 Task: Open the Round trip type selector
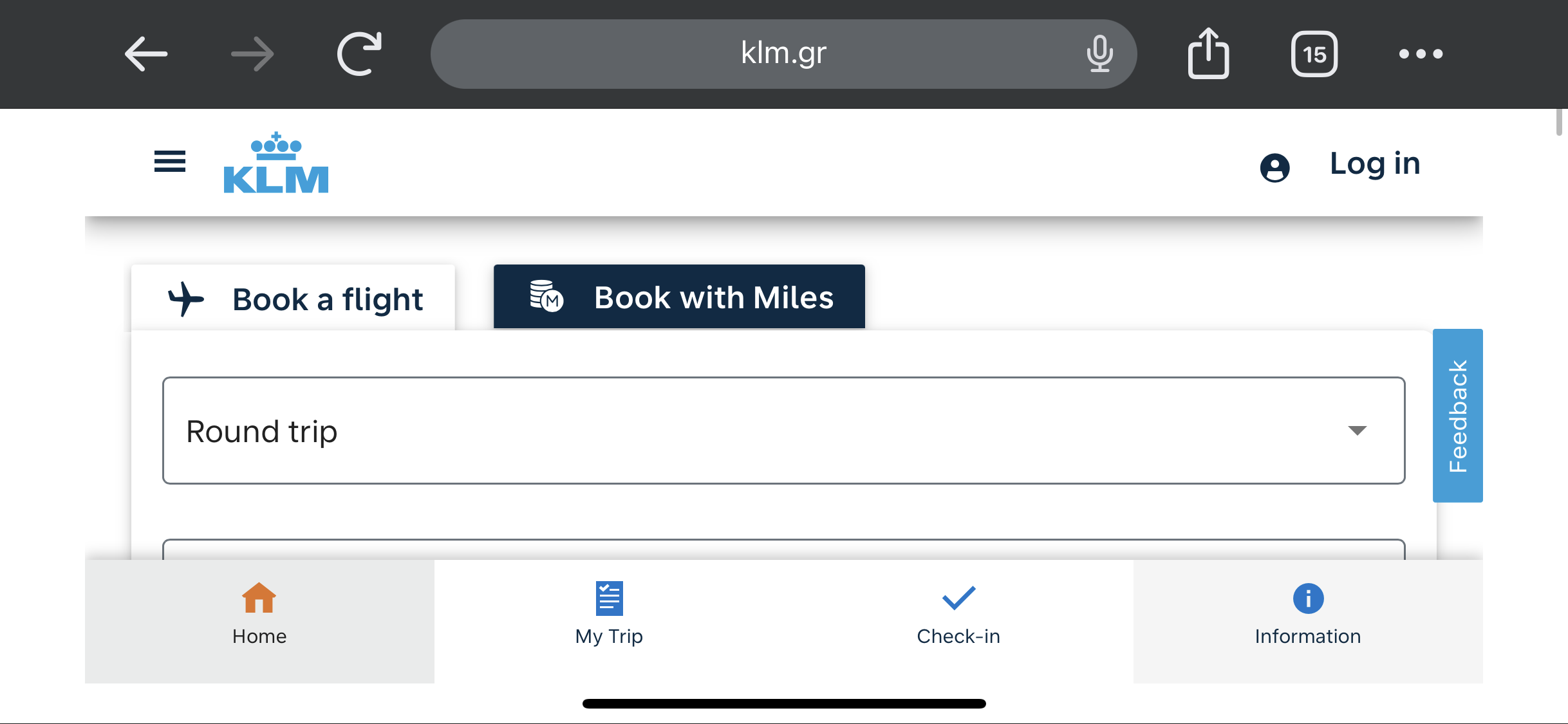coord(783,431)
